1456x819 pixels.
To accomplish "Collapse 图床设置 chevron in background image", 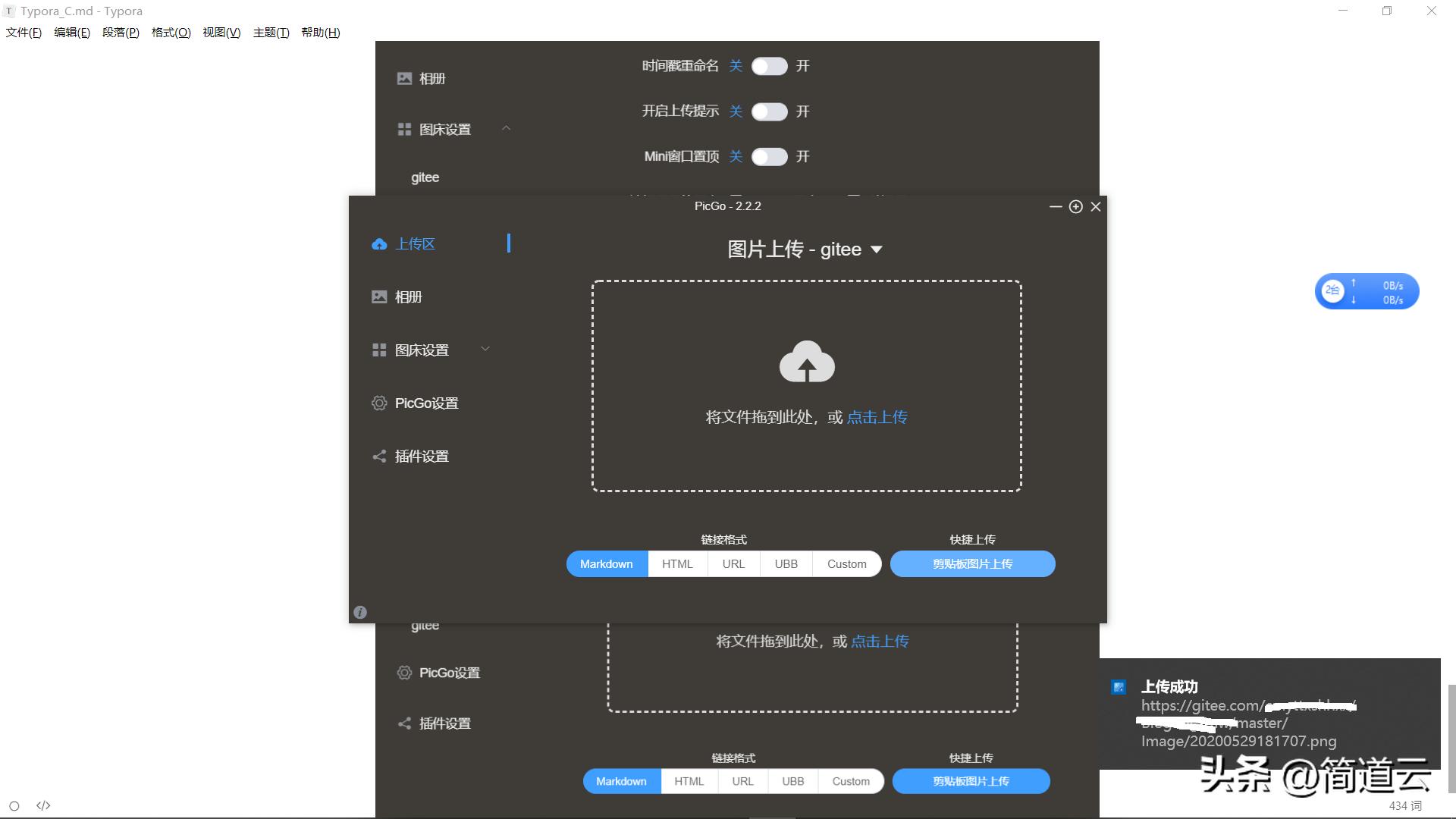I will tap(506, 128).
